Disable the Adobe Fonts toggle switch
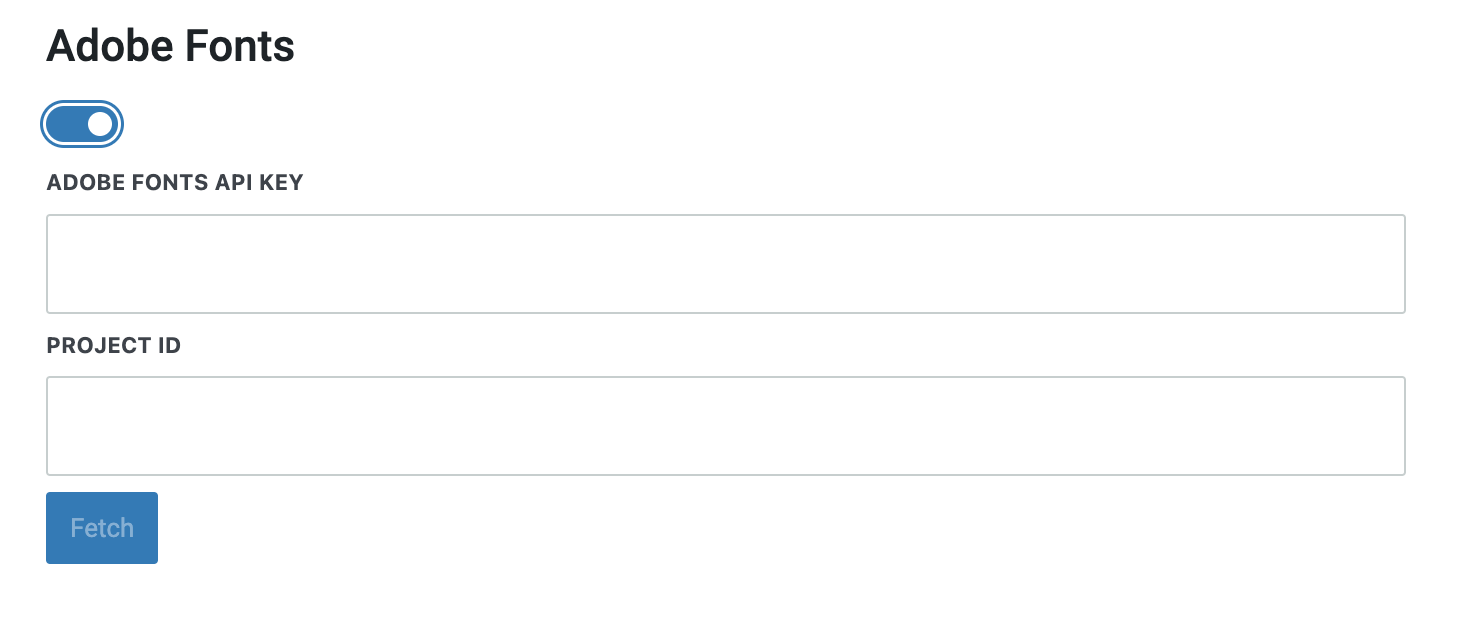 (x=82, y=124)
